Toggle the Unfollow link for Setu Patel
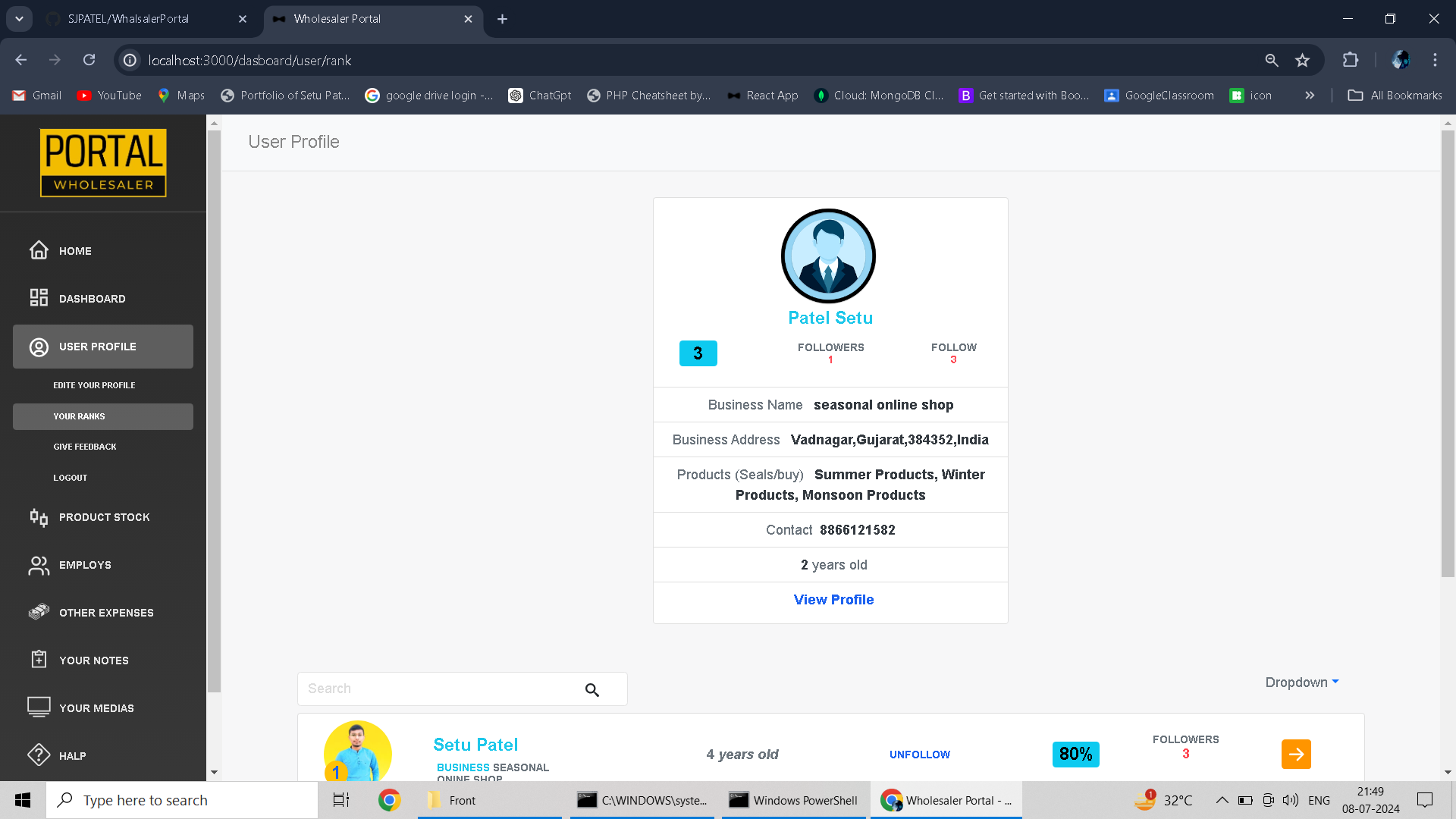The image size is (1456, 819). pos(919,755)
